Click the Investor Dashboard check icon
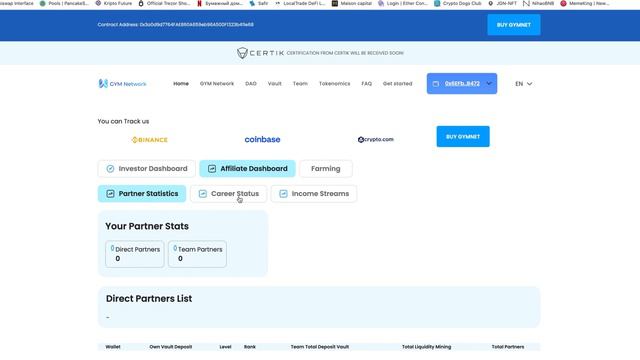The height and width of the screenshot is (360, 640). tap(110, 169)
